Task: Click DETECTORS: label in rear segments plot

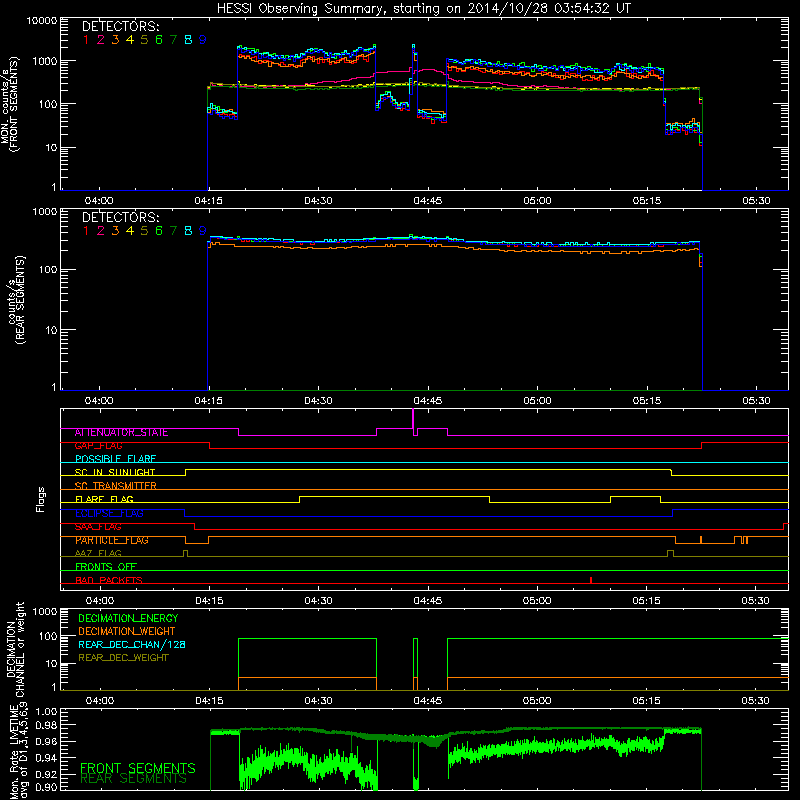Action: [x=120, y=217]
